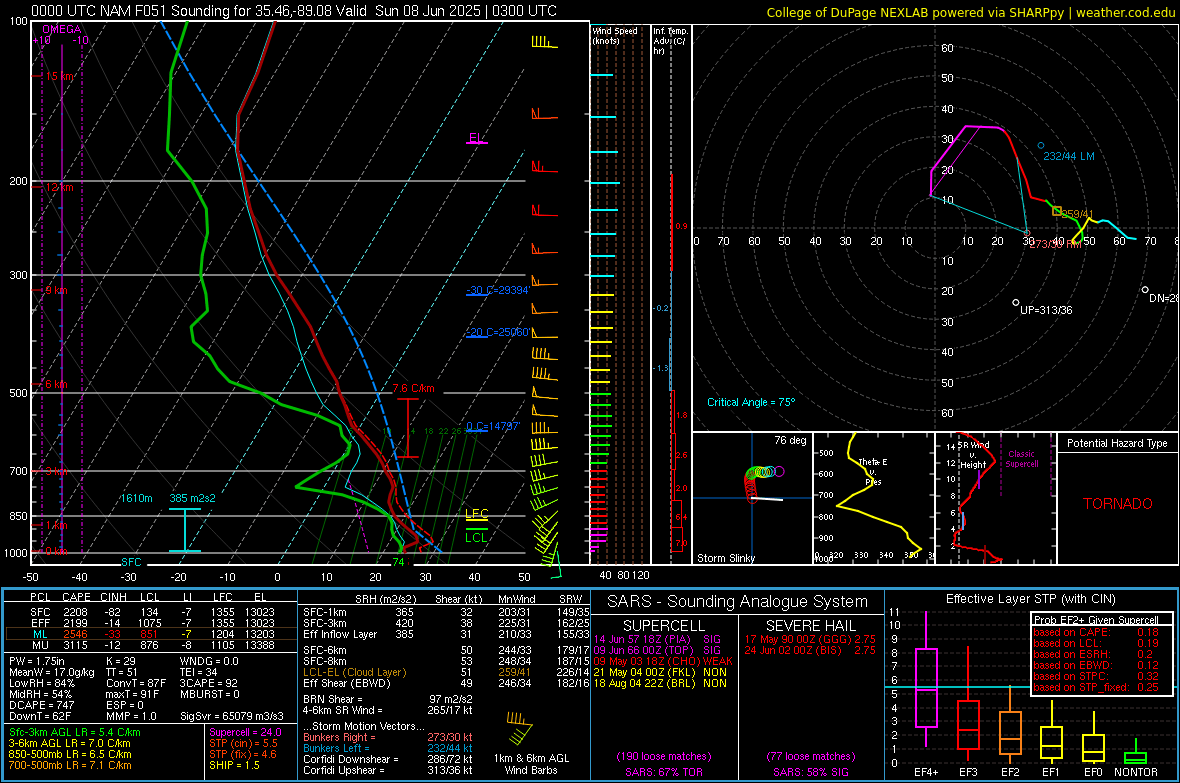
Task: Select the MU parcel row with CAPE 3115
Action: 151,645
